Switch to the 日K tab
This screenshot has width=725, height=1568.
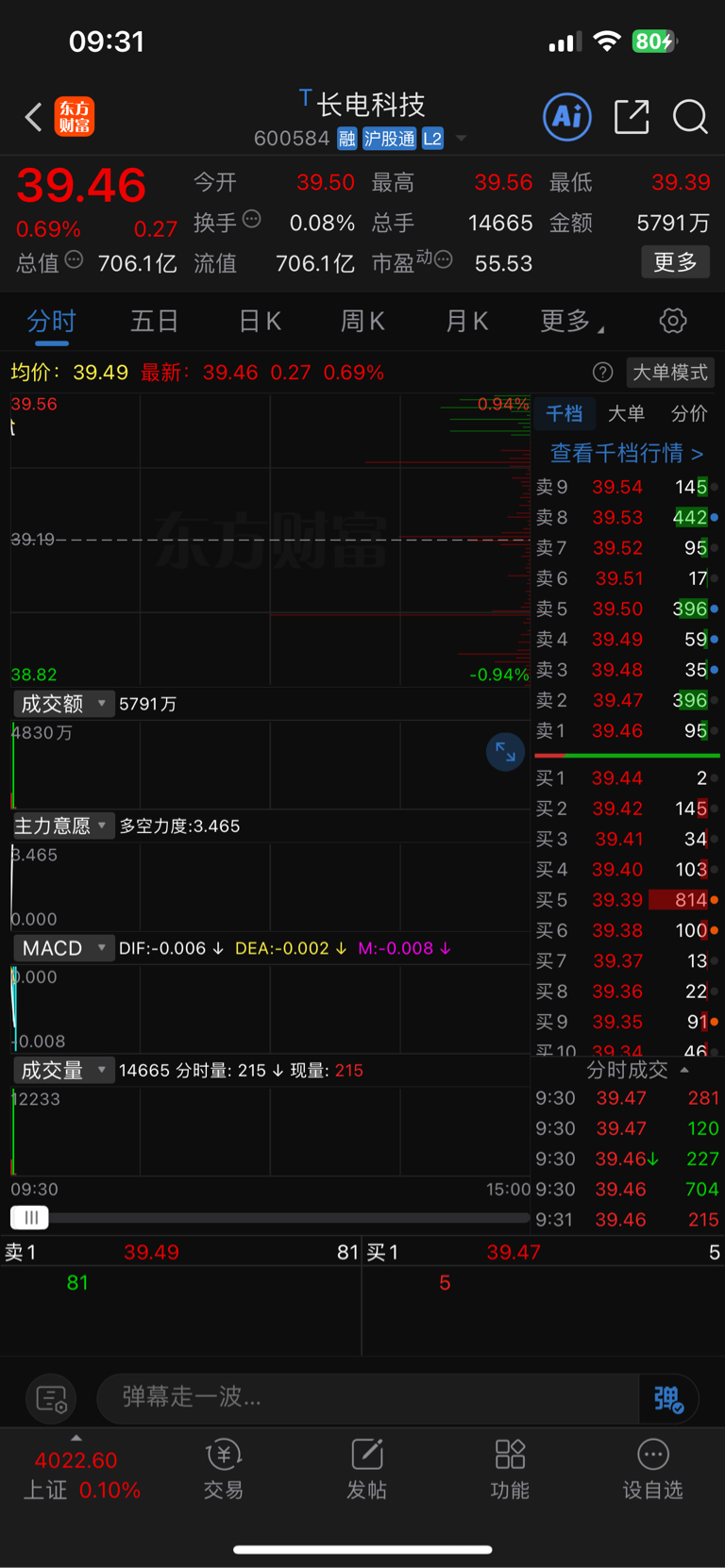coord(260,322)
